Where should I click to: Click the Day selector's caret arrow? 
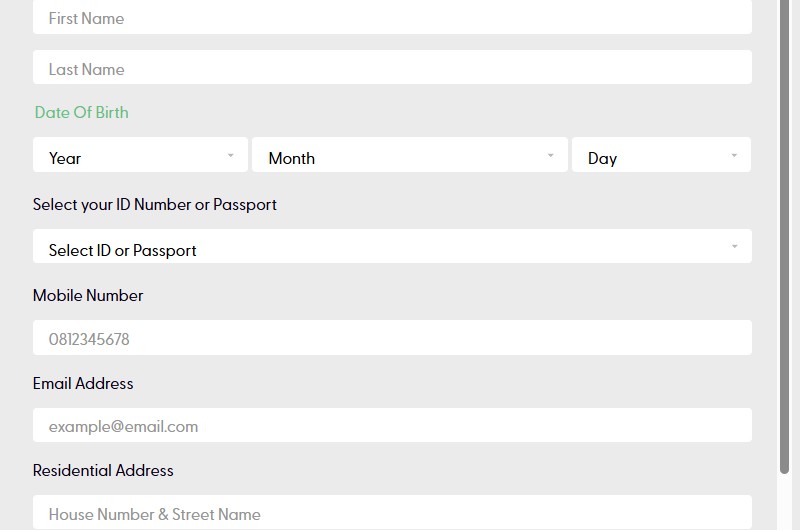point(734,155)
